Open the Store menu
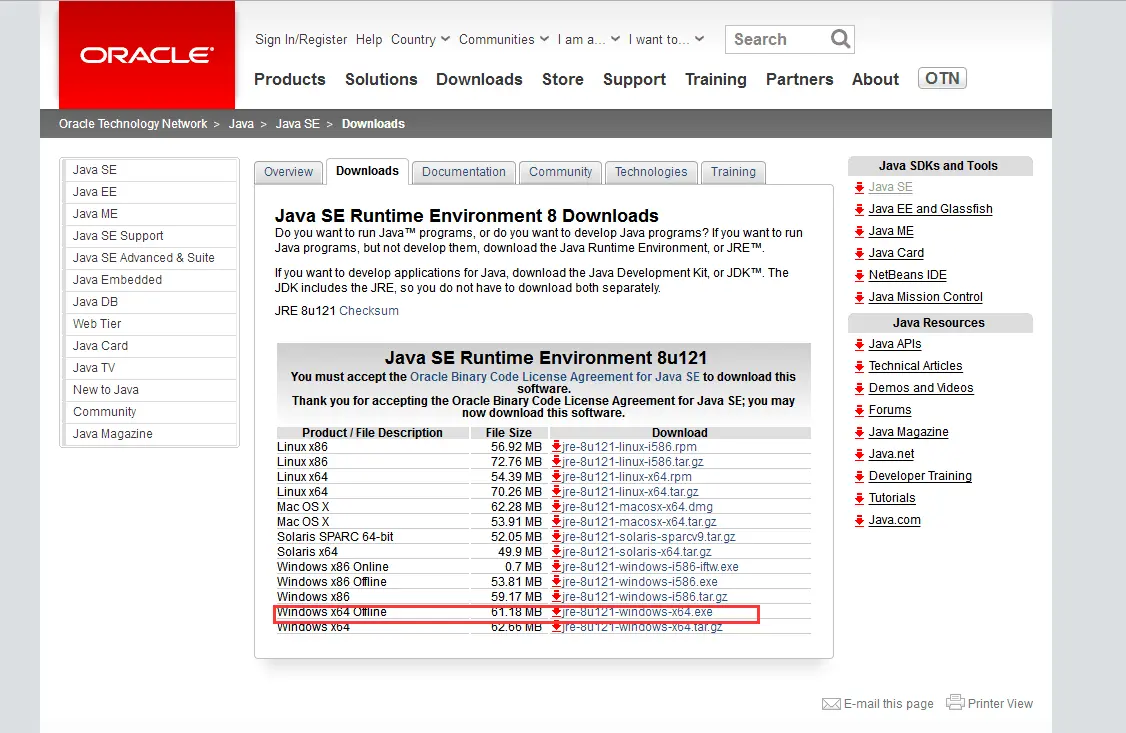This screenshot has height=733, width=1126. (562, 79)
